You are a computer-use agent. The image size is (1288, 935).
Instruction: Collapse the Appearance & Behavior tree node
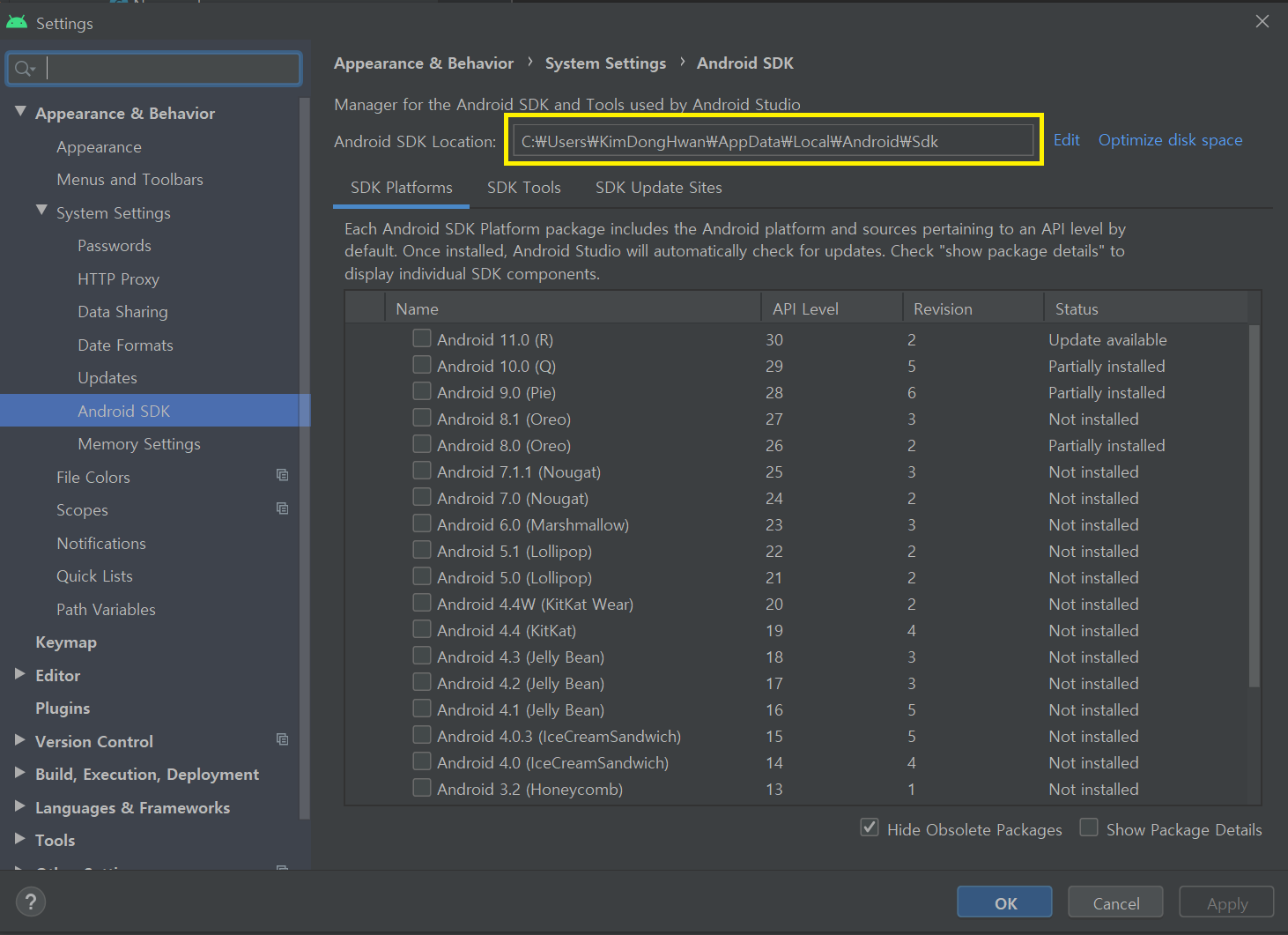tap(20, 111)
